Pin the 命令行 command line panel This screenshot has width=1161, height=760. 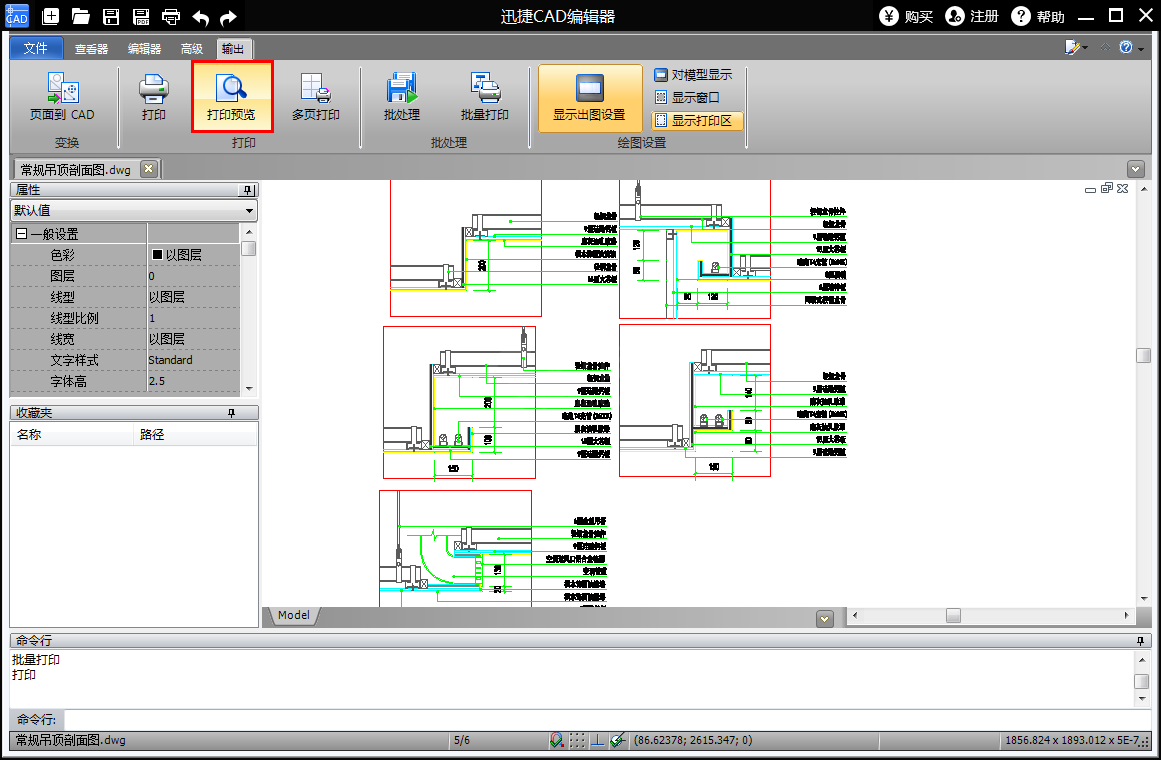tap(1140, 641)
